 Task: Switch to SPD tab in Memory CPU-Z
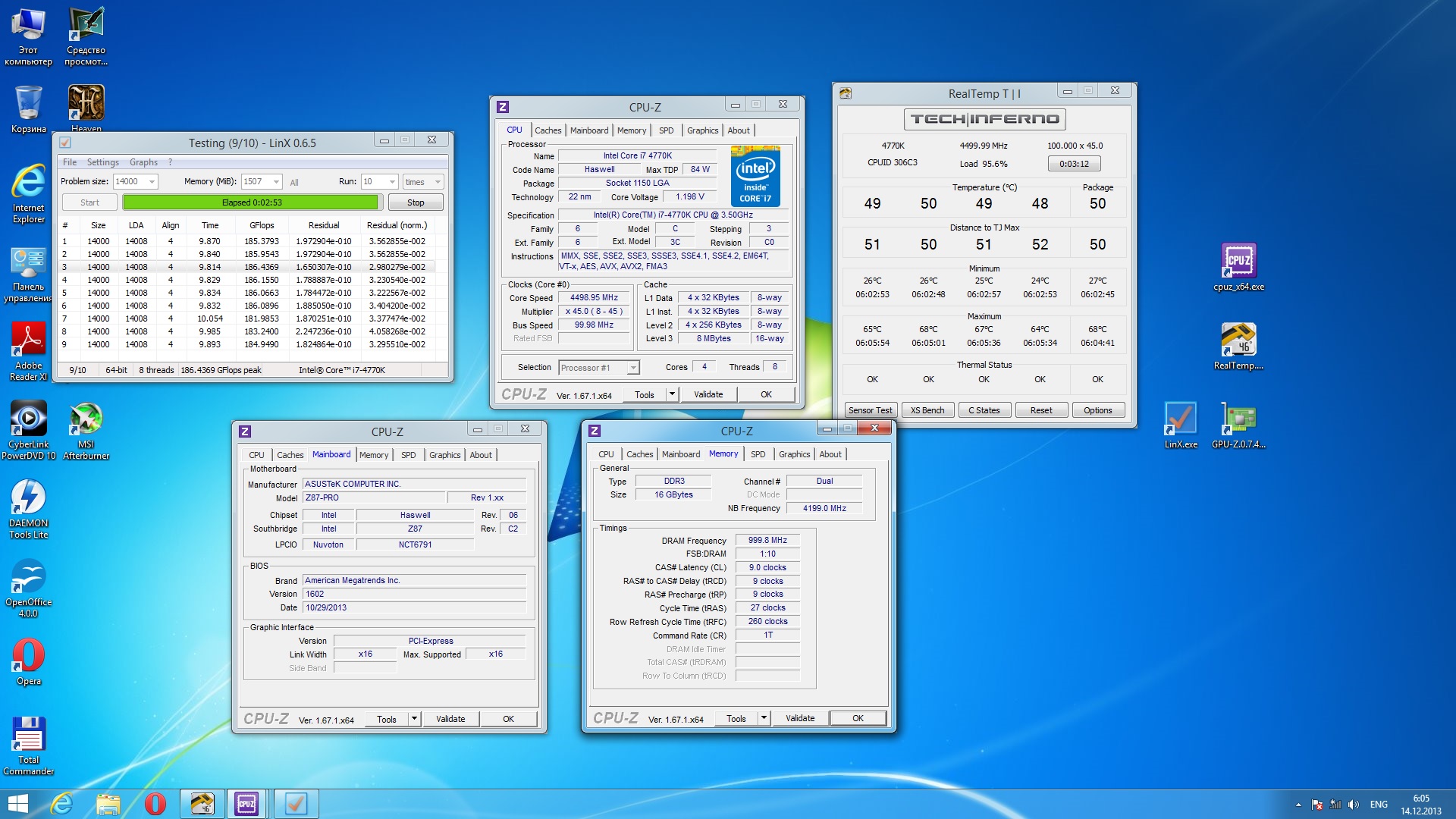coord(758,454)
